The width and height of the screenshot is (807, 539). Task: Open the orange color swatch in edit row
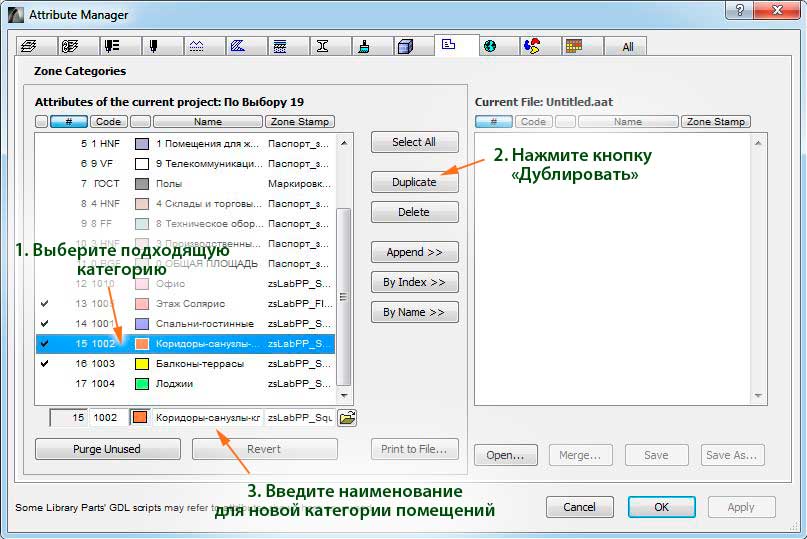point(140,418)
